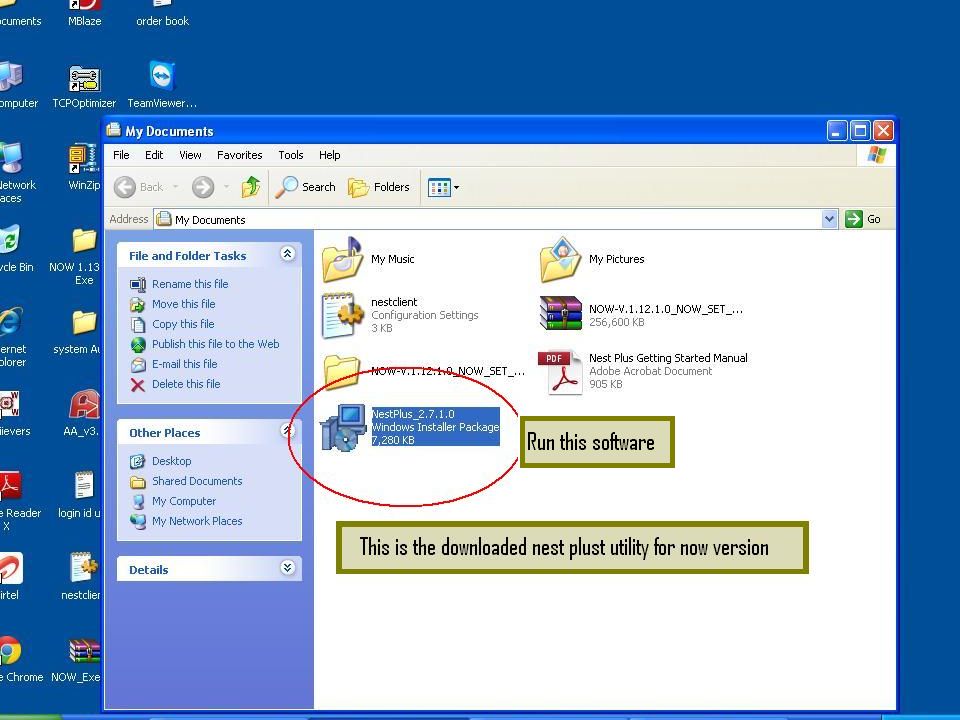This screenshot has height=720, width=960.
Task: Click the WinZip desktop shortcut
Action: 84,167
